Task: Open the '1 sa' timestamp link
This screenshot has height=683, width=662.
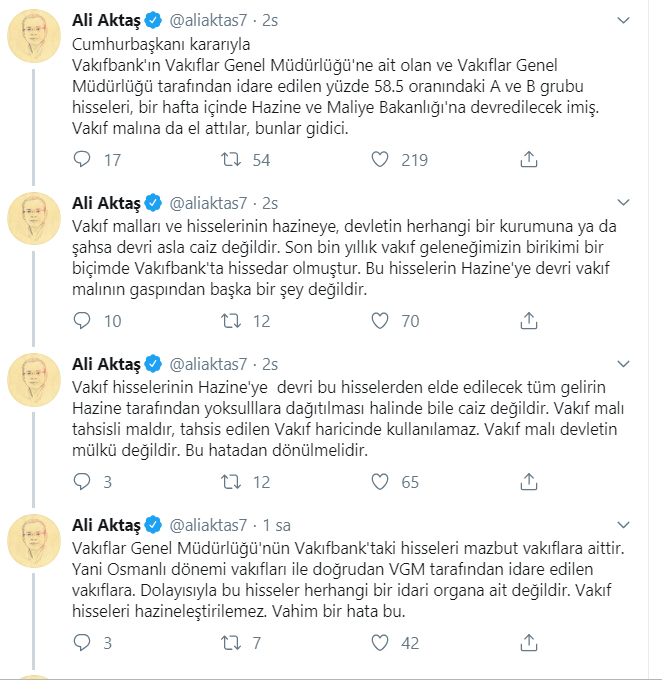Action: 276,525
